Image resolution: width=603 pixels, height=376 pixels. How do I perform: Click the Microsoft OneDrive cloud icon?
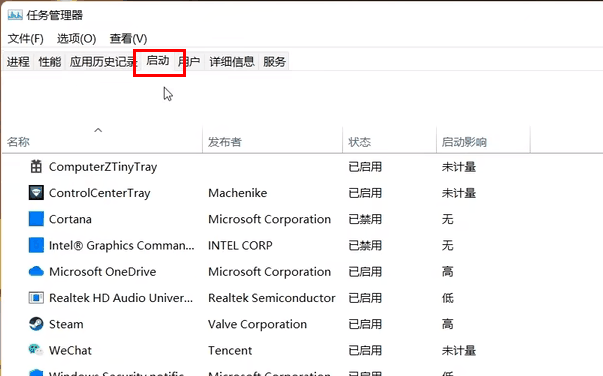tap(36, 271)
